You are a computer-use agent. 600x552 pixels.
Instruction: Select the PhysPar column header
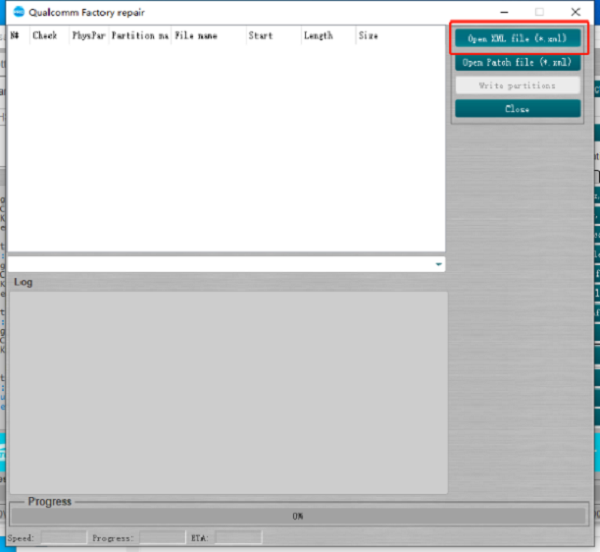click(89, 36)
